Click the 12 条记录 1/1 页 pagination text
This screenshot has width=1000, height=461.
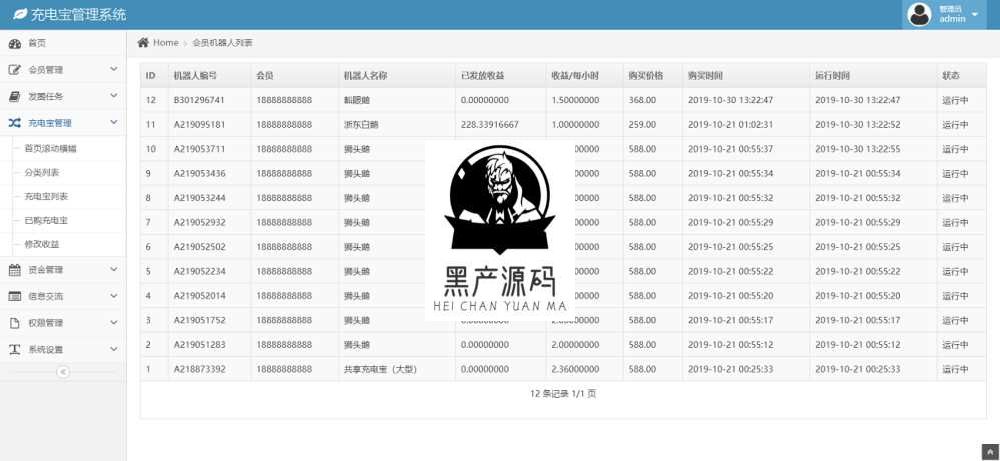(x=563, y=394)
